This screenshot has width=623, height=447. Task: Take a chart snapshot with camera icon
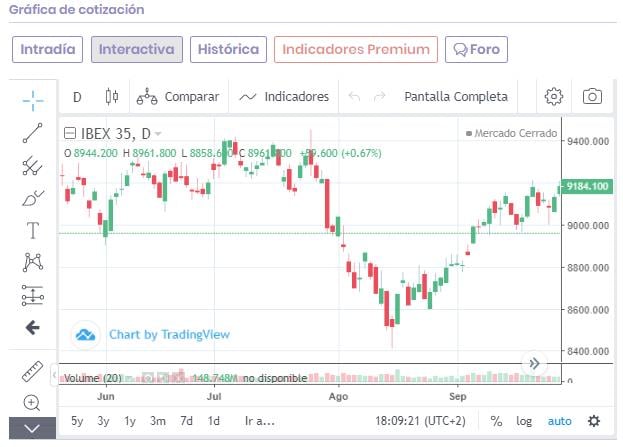(593, 97)
